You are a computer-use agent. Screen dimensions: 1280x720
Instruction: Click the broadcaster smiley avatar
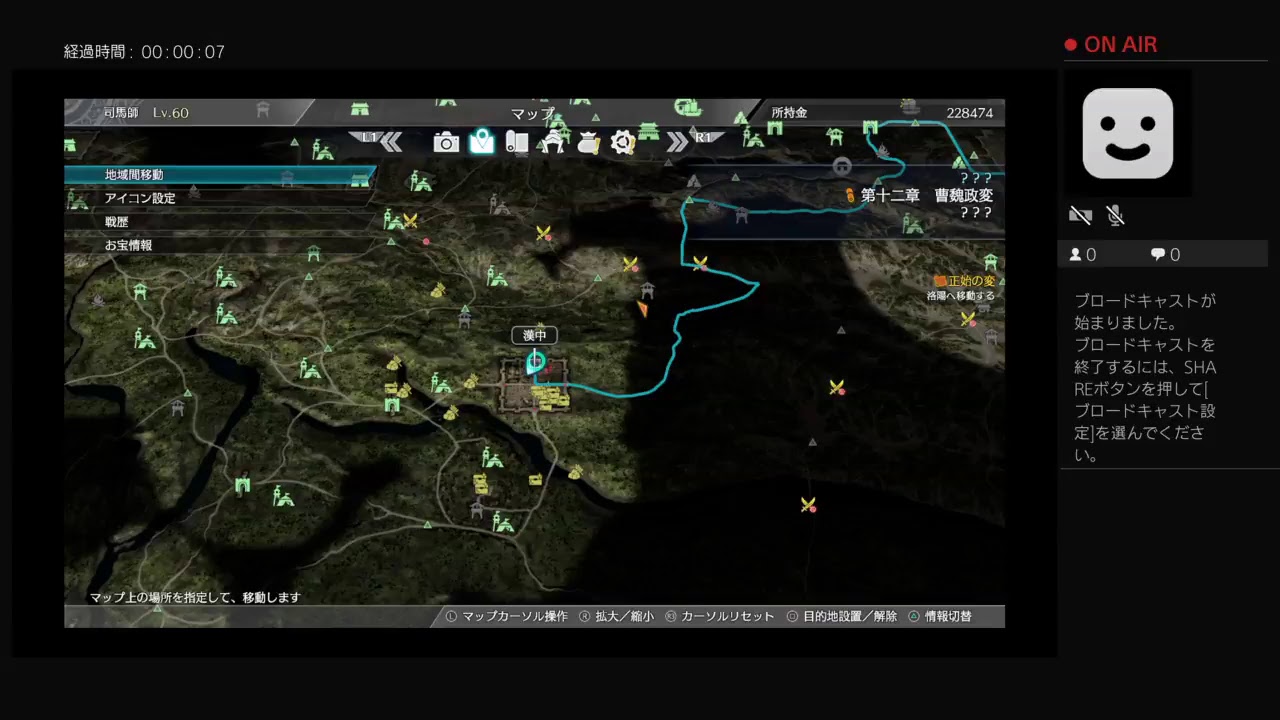pyautogui.click(x=1127, y=133)
